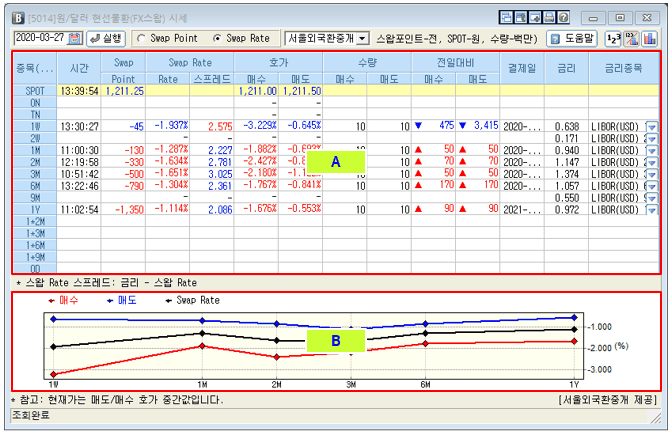Image resolution: width=672 pixels, height=434 pixels.
Task: Click the combined numbers and chart view icon
Action: pos(631,39)
